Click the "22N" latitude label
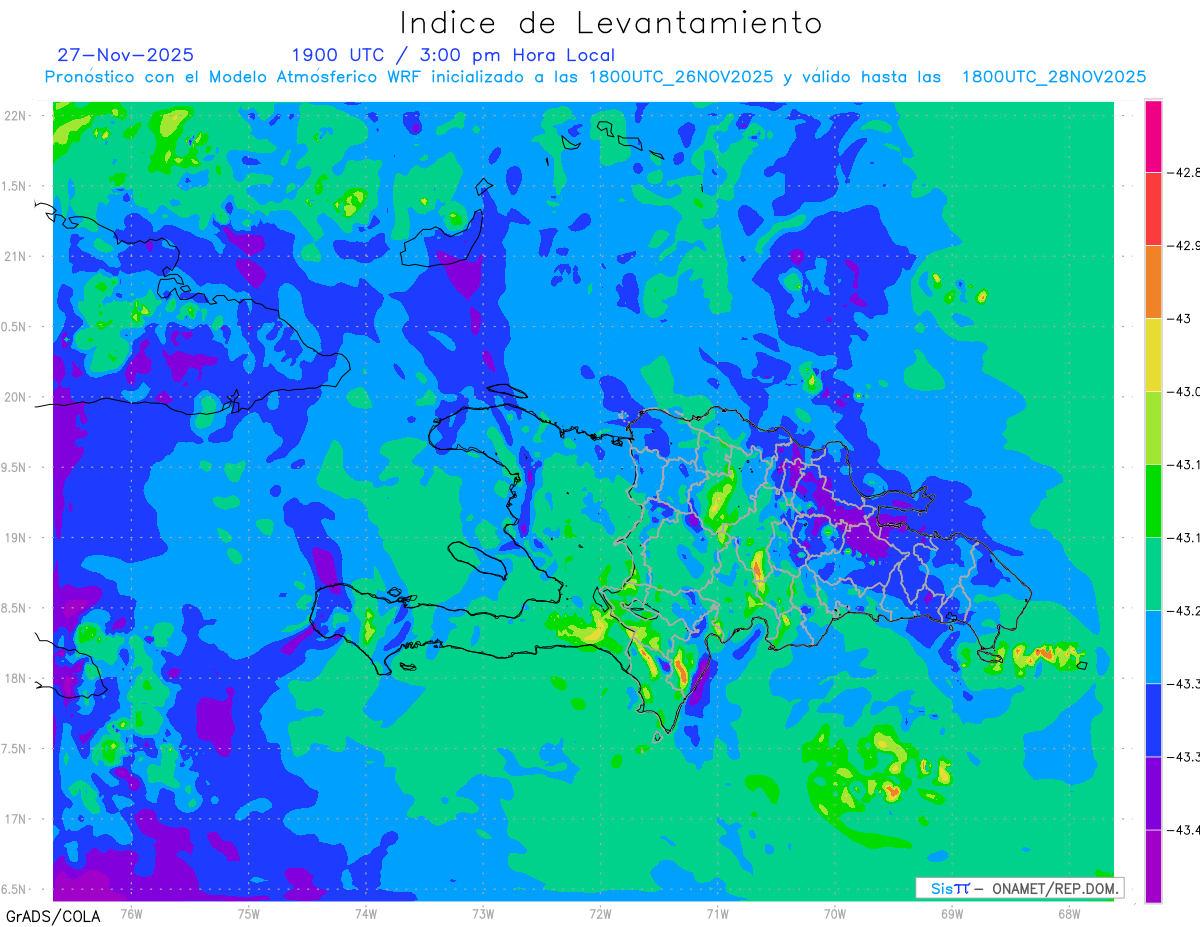This screenshot has height=927, width=1200. point(17,115)
